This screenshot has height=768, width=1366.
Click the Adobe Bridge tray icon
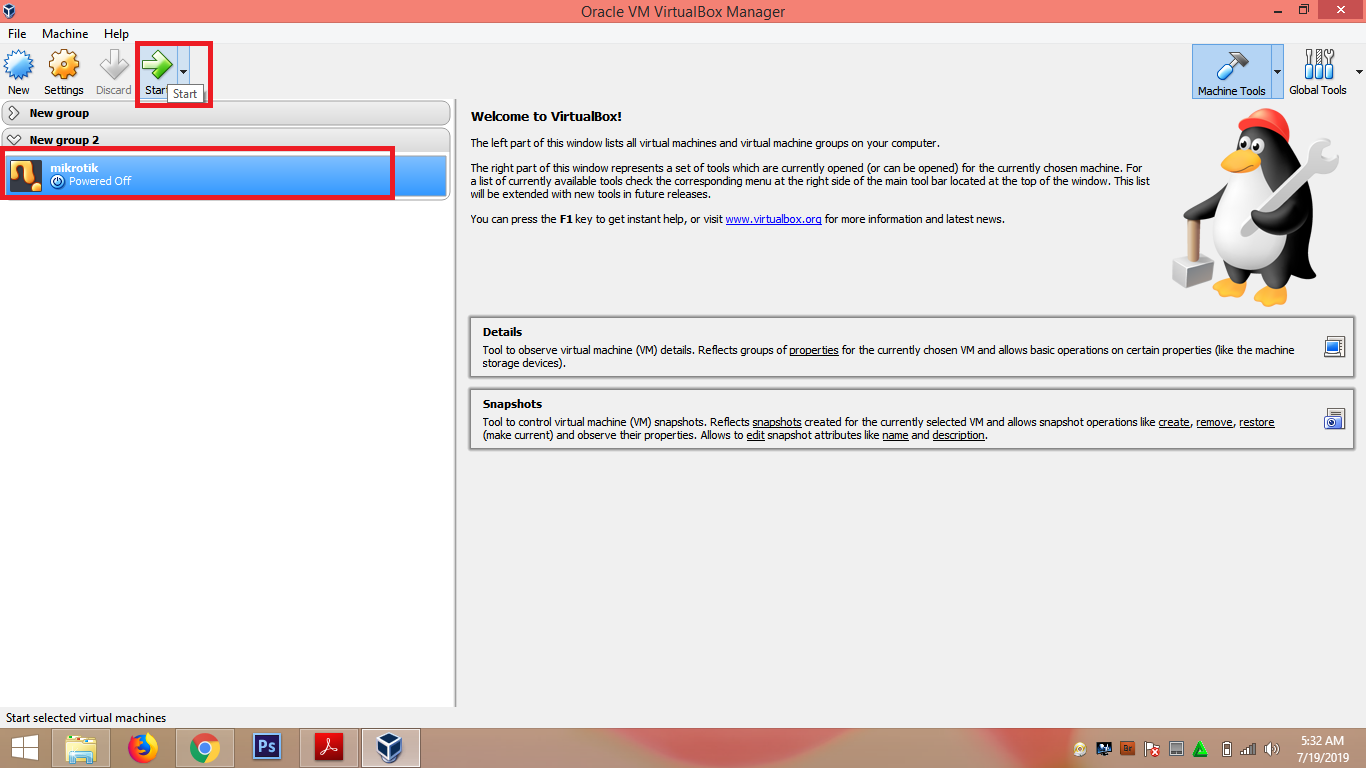(x=1128, y=748)
